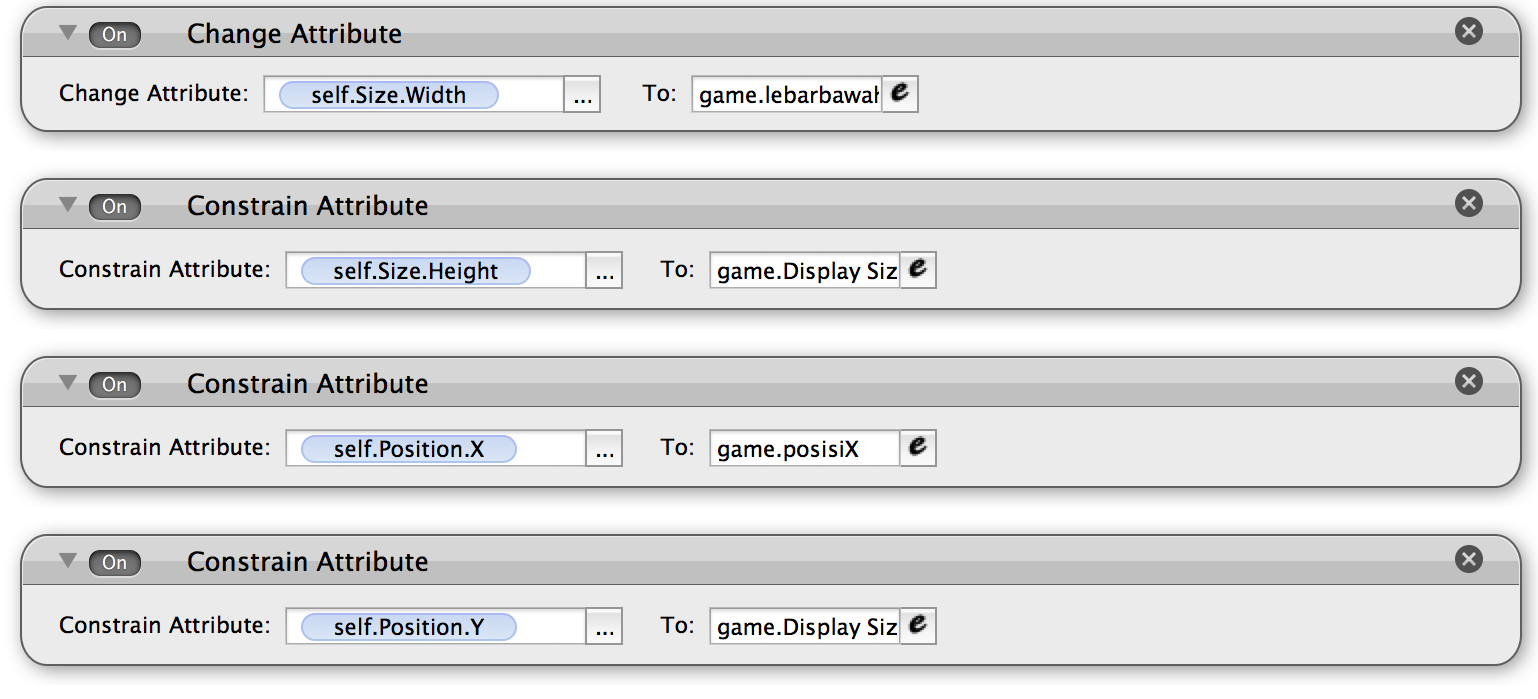Click the game.lebarbawah To field
Image resolution: width=1538 pixels, height=699 pixels.
787,96
